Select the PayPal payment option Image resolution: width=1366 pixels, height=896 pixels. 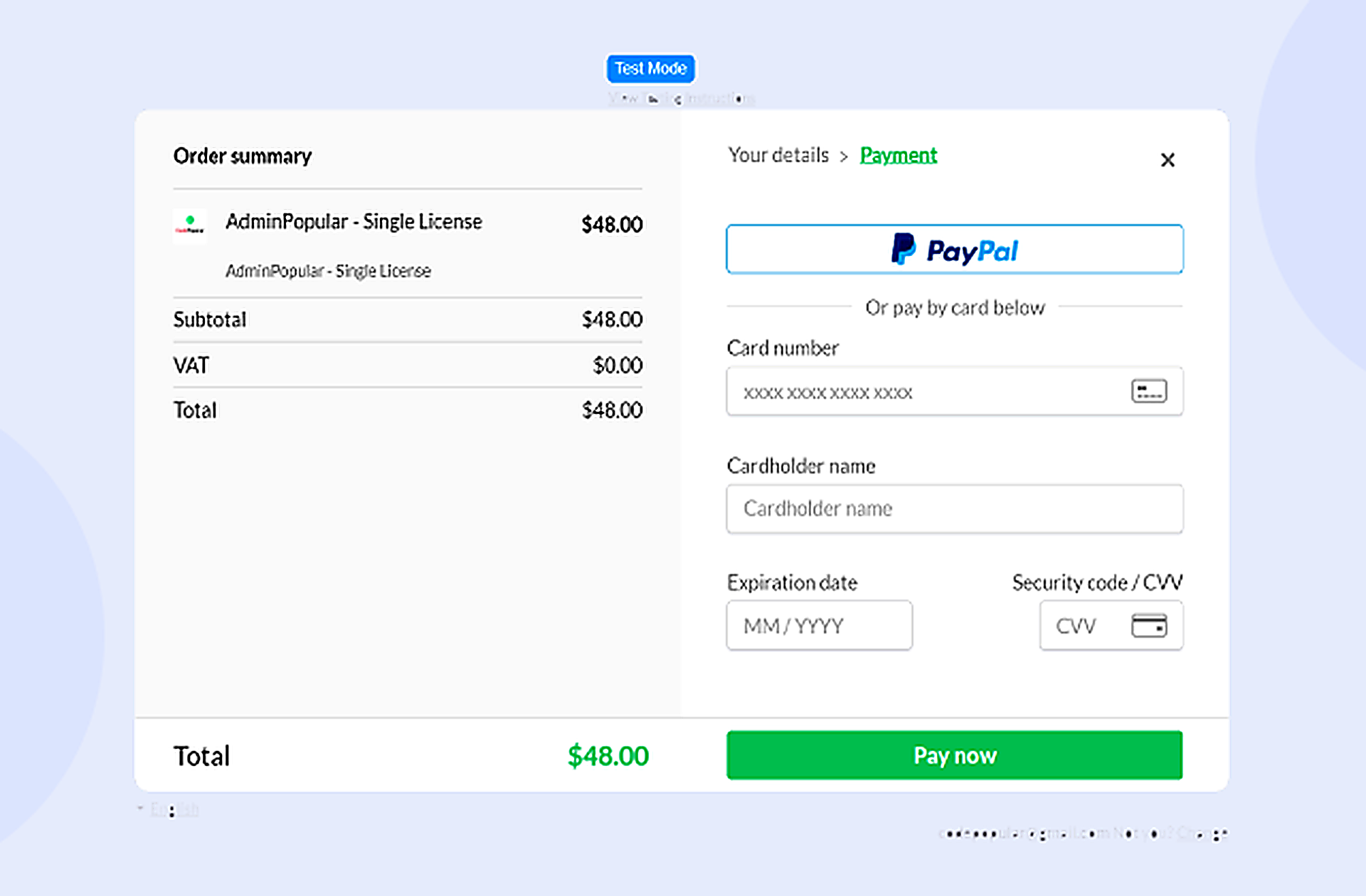954,249
